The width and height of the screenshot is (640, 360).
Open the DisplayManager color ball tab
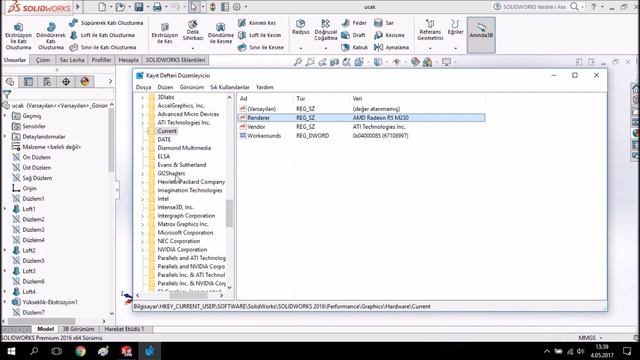85,82
